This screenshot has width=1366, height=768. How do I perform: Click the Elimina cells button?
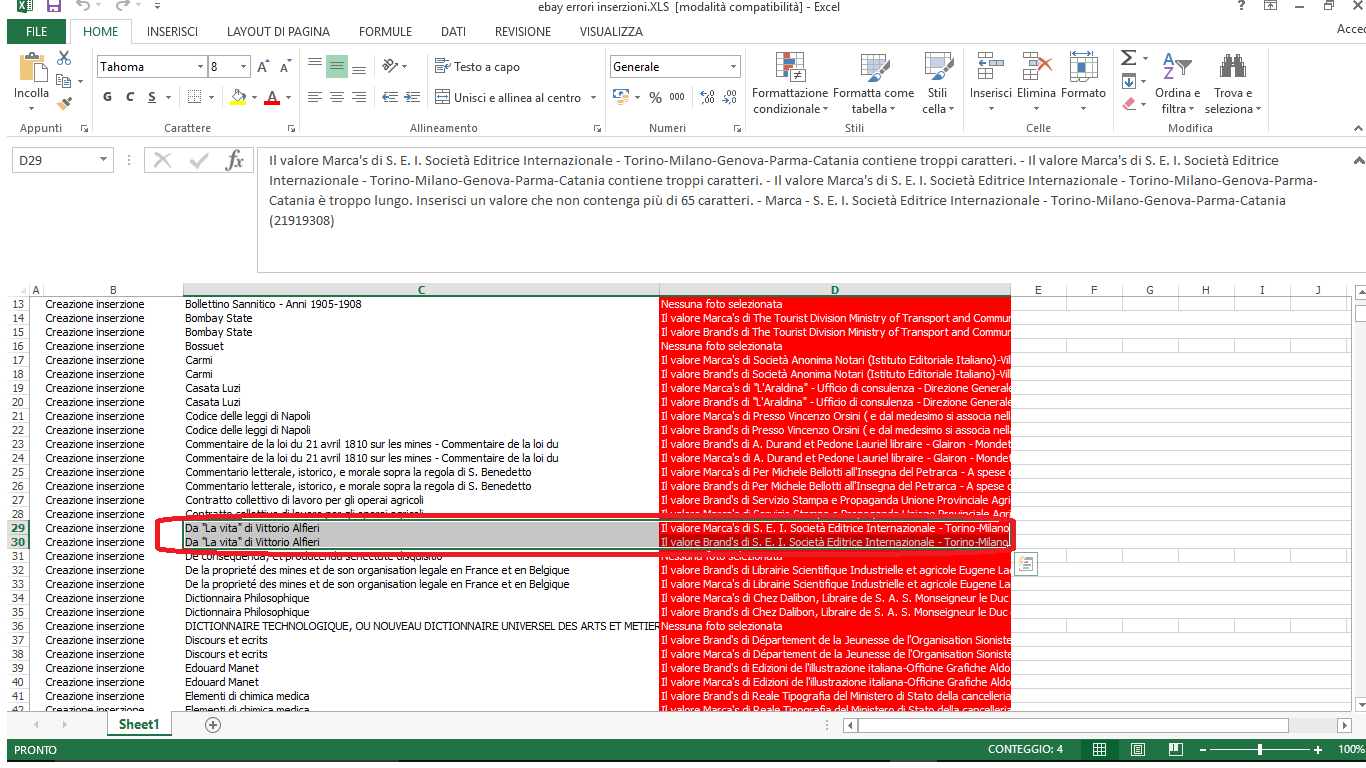pos(1036,83)
